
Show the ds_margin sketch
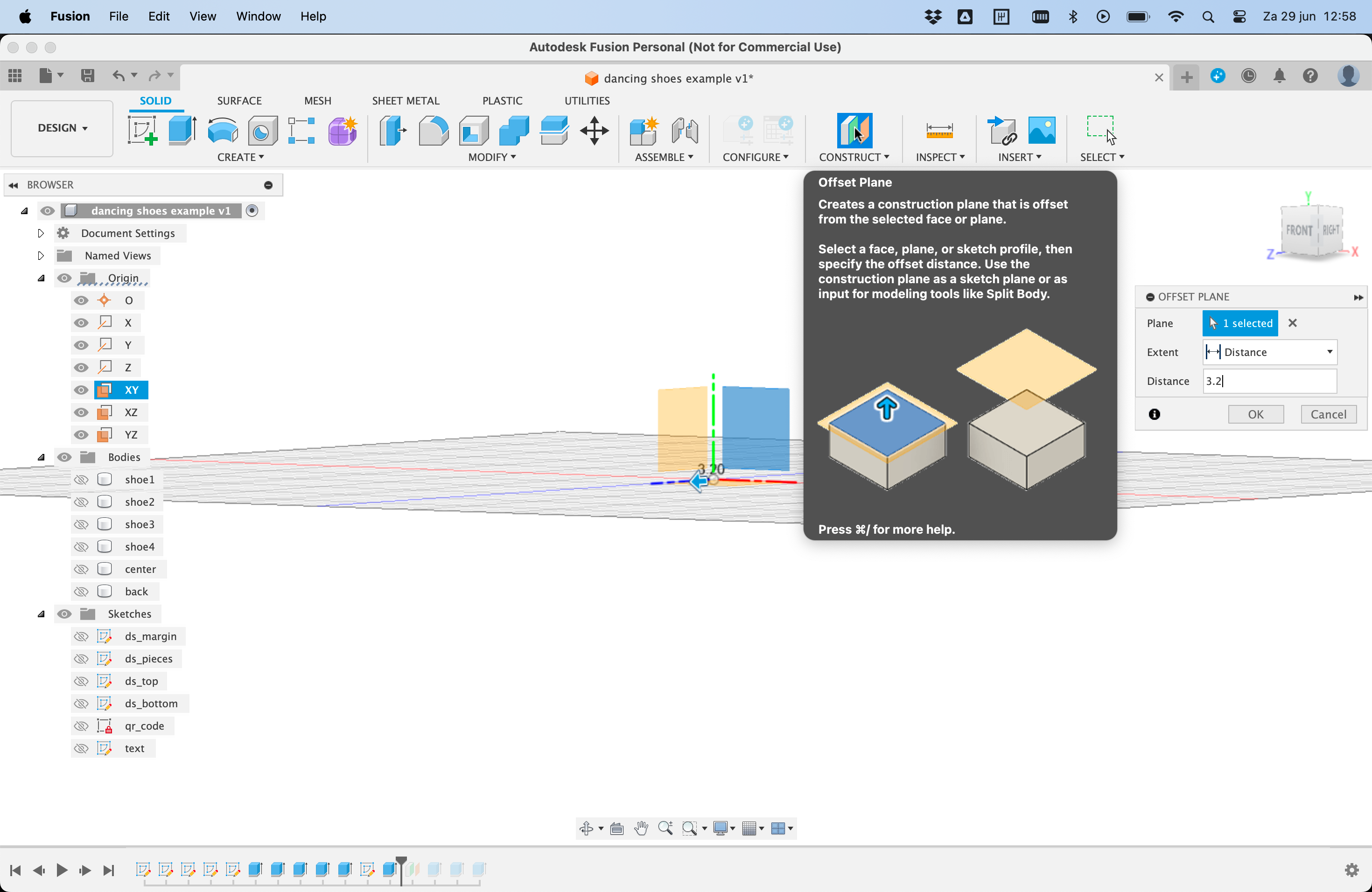tap(81, 636)
